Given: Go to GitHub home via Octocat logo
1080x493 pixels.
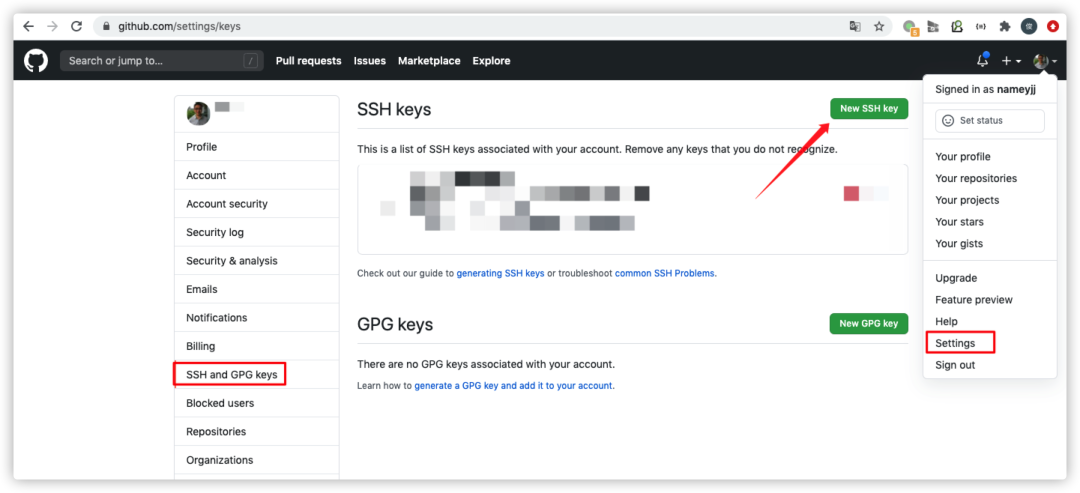Looking at the screenshot, I should (36, 61).
